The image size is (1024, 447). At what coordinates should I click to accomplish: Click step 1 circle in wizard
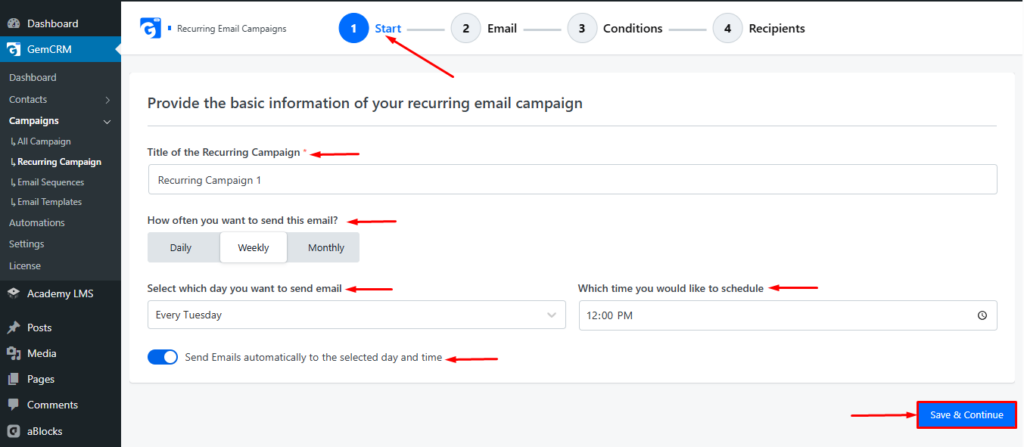(353, 29)
